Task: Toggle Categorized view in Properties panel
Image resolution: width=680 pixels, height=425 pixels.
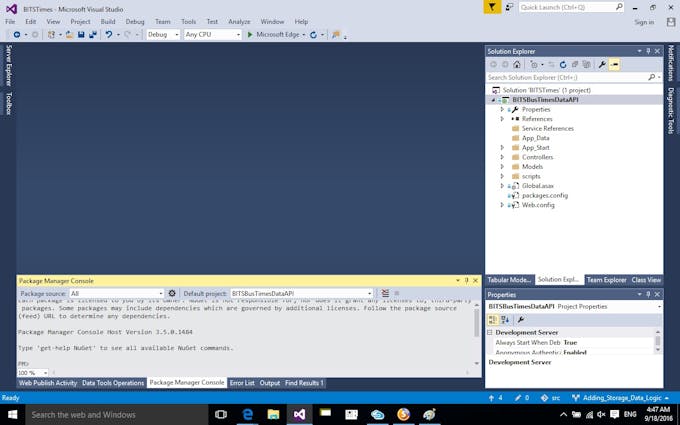Action: [x=493, y=319]
